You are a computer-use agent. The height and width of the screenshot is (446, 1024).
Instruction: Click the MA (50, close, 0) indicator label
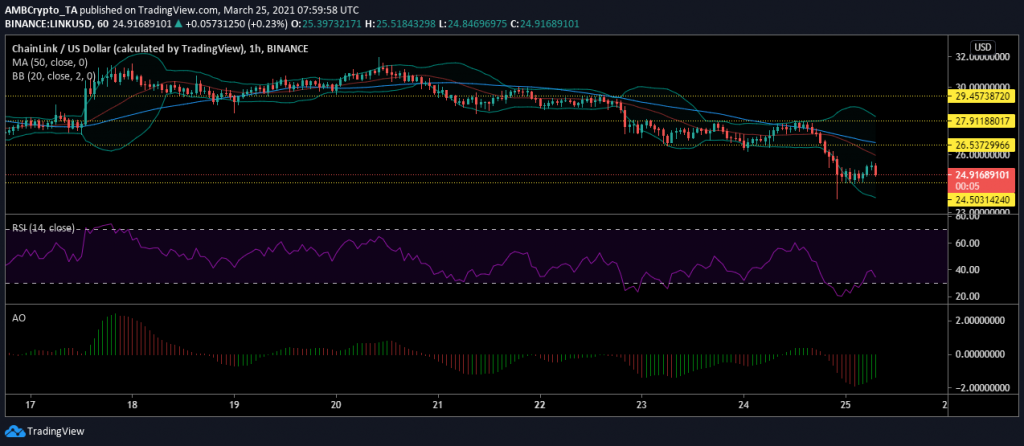pos(48,63)
